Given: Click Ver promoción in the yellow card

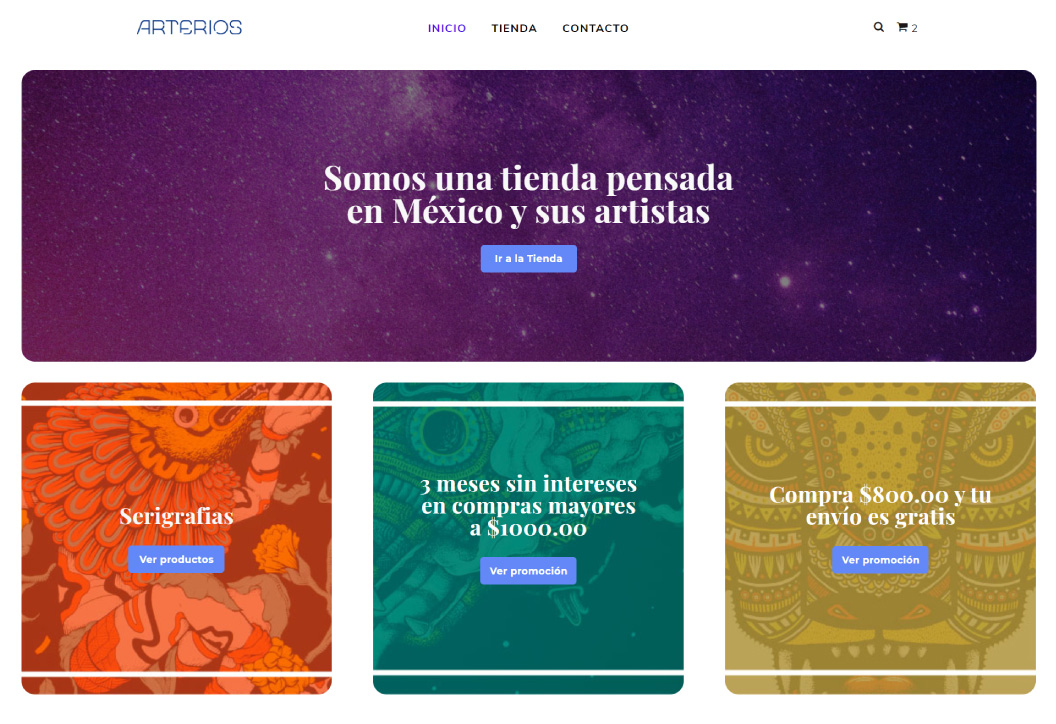Looking at the screenshot, I should [x=880, y=560].
